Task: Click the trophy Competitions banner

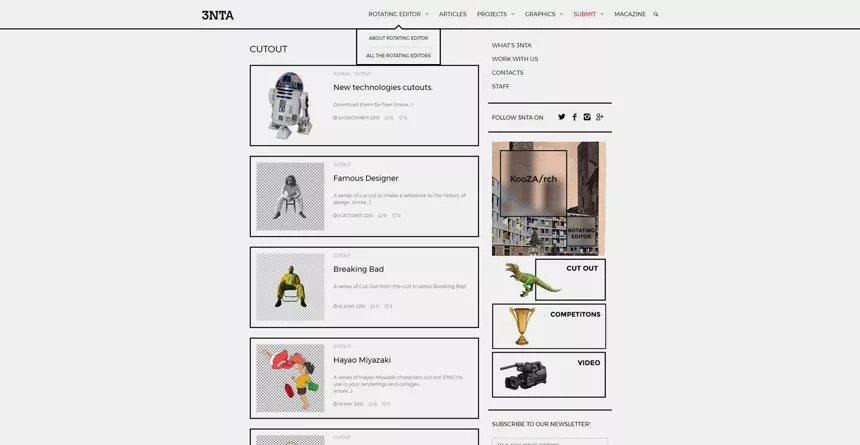Action: (x=549, y=326)
